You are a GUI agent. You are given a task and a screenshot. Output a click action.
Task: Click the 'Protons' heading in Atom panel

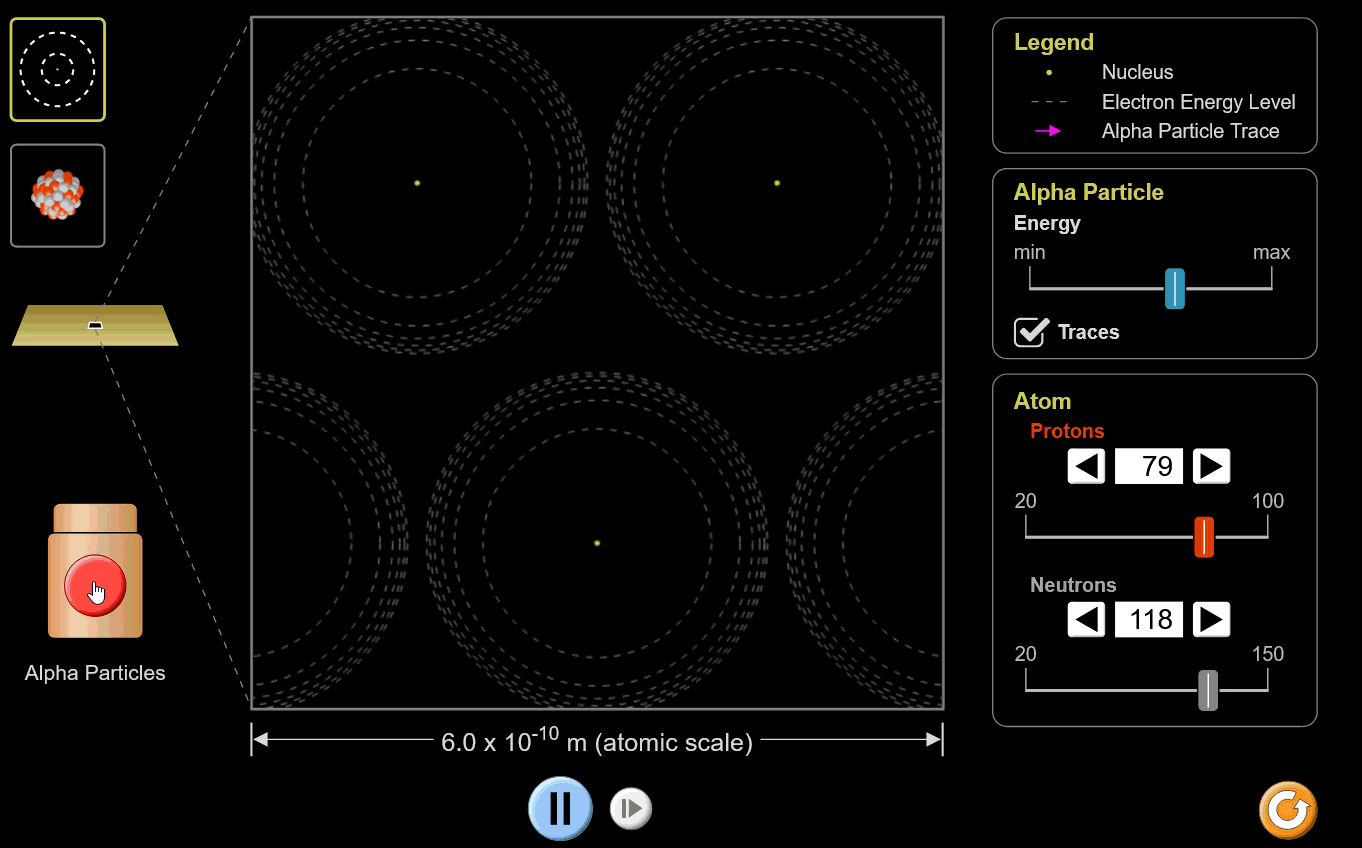[1067, 431]
